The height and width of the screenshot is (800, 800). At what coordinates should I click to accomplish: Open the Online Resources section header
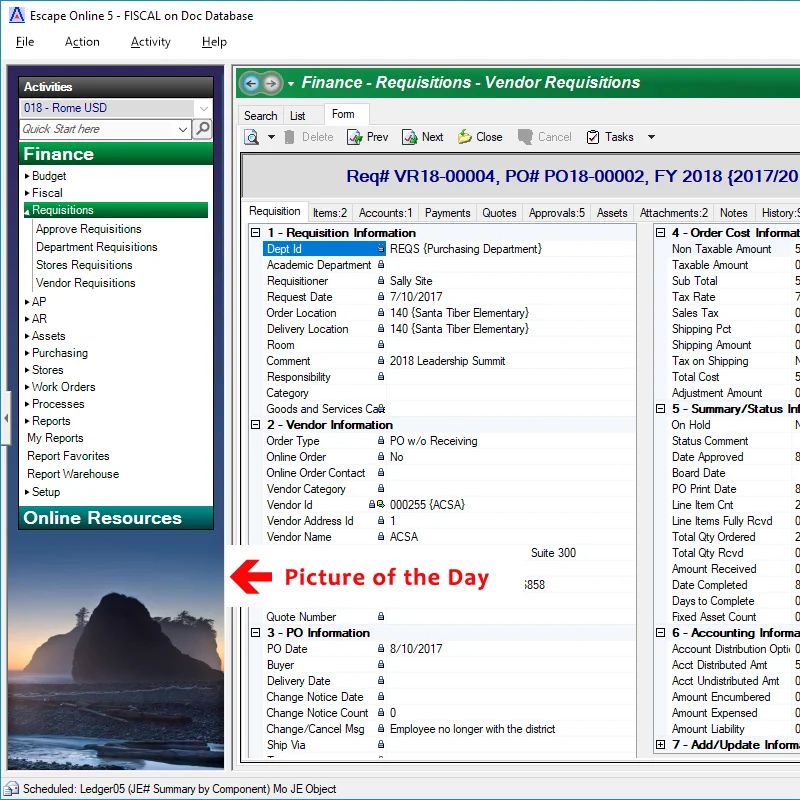click(x=116, y=517)
